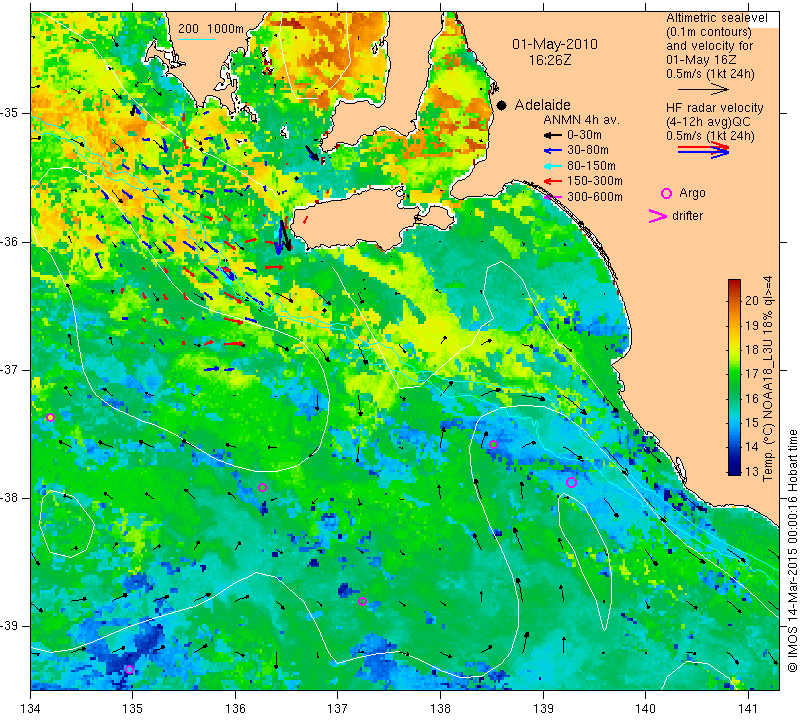Click the -37 latitude axis label

tap(10, 369)
